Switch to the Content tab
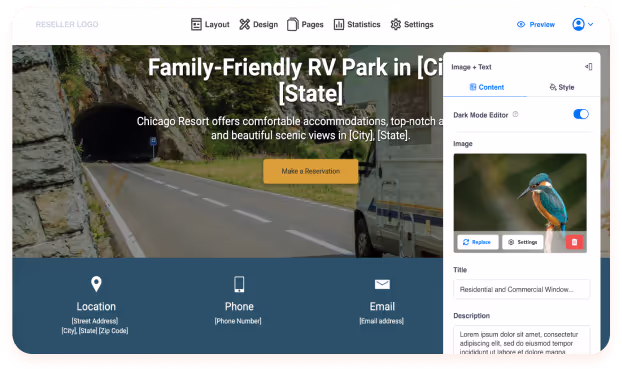622x372 pixels. tap(486, 87)
